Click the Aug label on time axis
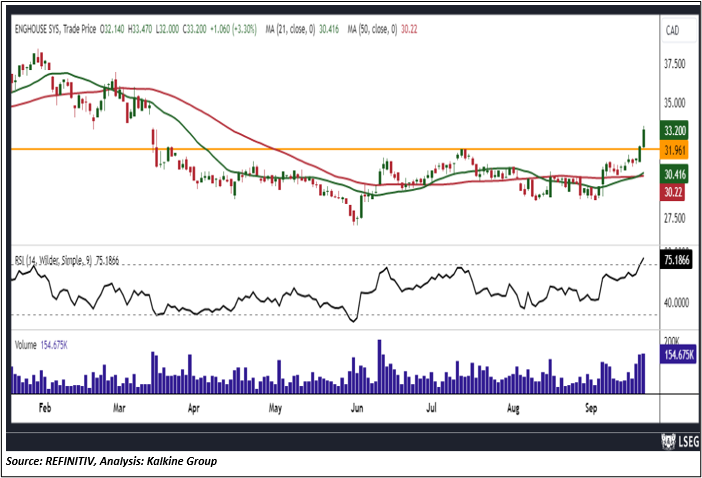702x478 pixels. point(513,409)
